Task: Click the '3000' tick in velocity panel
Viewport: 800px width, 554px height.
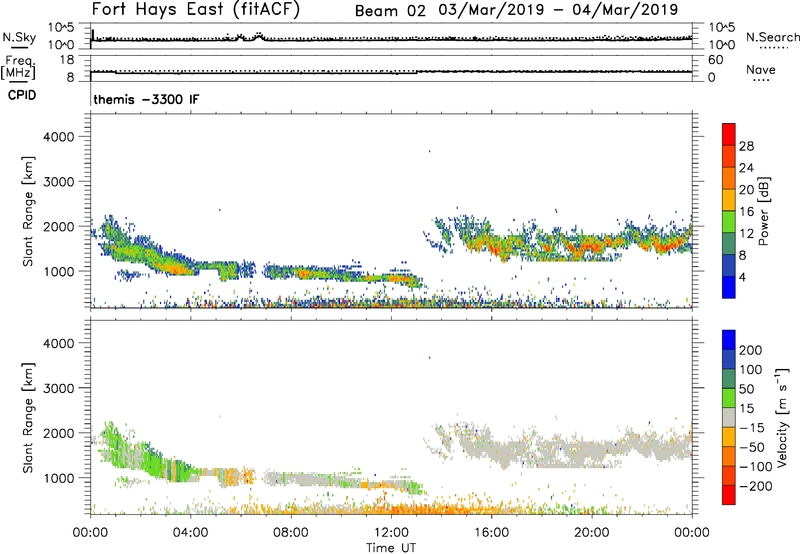Action: click(58, 388)
